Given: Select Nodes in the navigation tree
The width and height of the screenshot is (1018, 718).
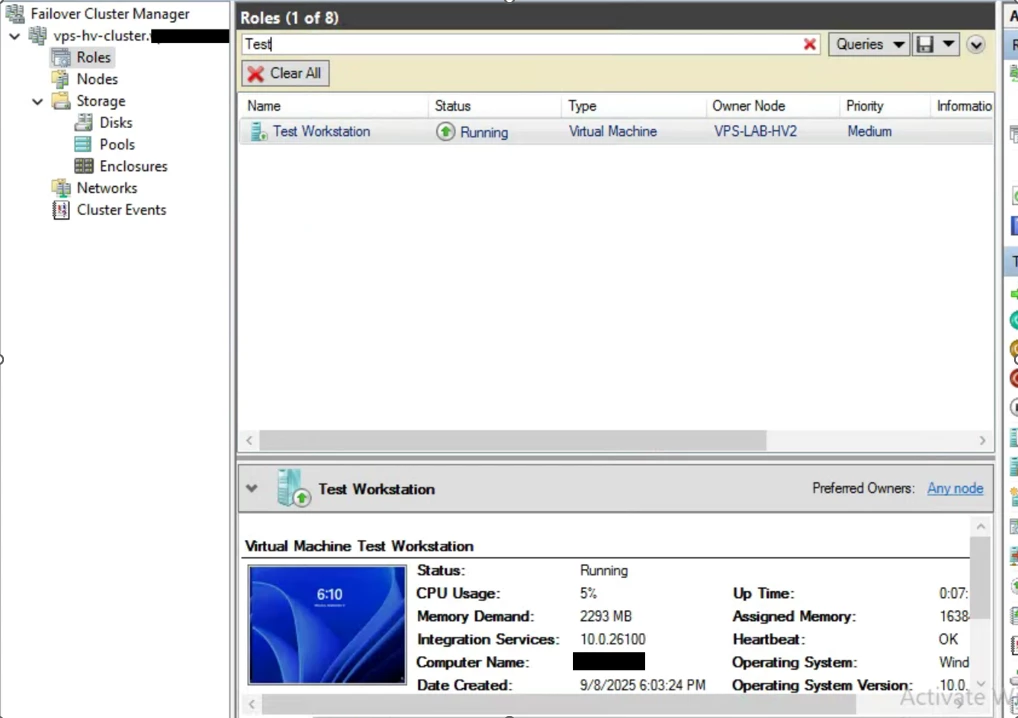Looking at the screenshot, I should click(x=97, y=79).
